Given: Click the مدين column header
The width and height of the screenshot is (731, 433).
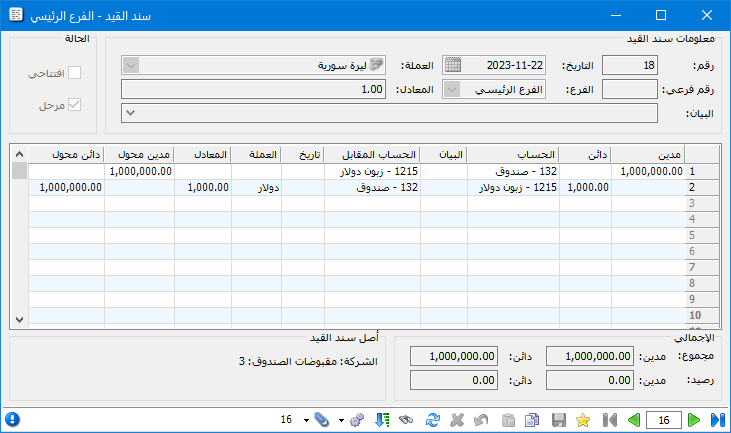Looking at the screenshot, I should (648, 154).
